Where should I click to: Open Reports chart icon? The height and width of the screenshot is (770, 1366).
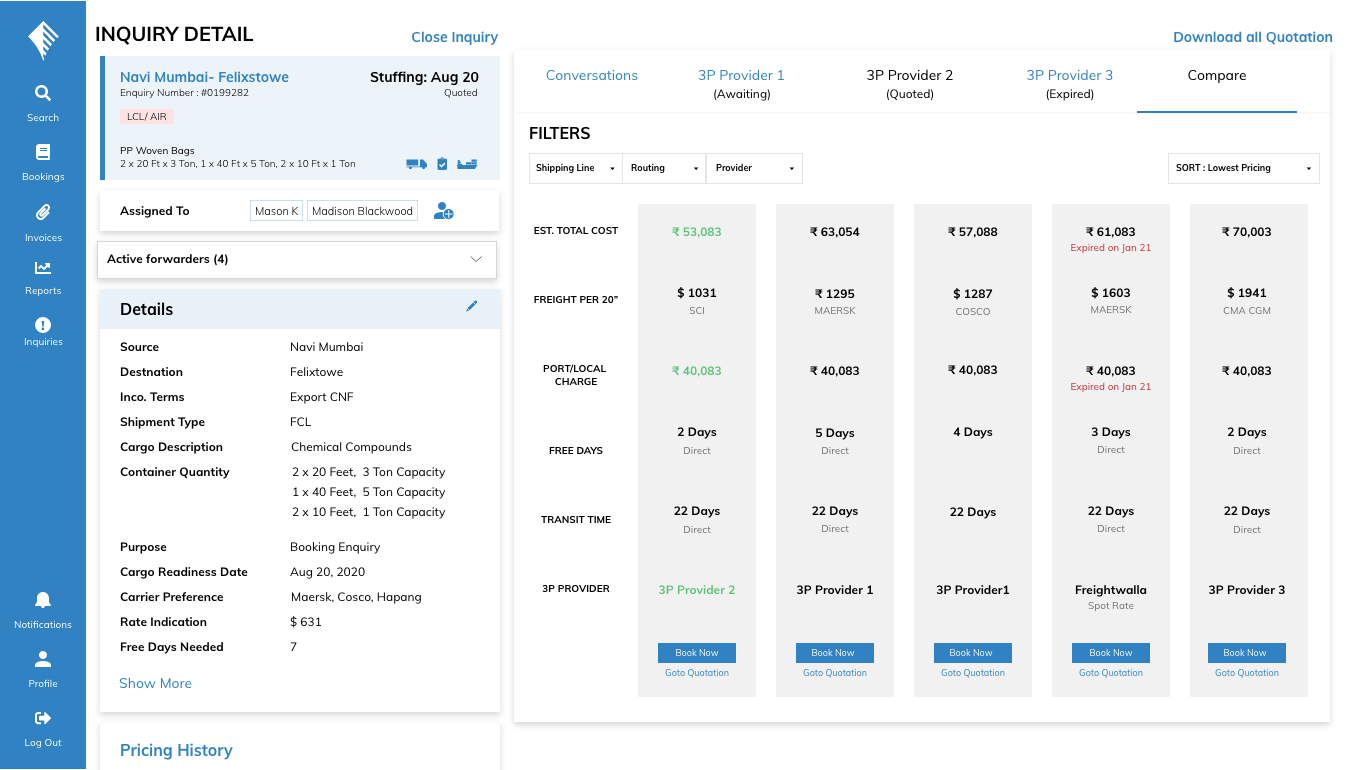point(43,268)
